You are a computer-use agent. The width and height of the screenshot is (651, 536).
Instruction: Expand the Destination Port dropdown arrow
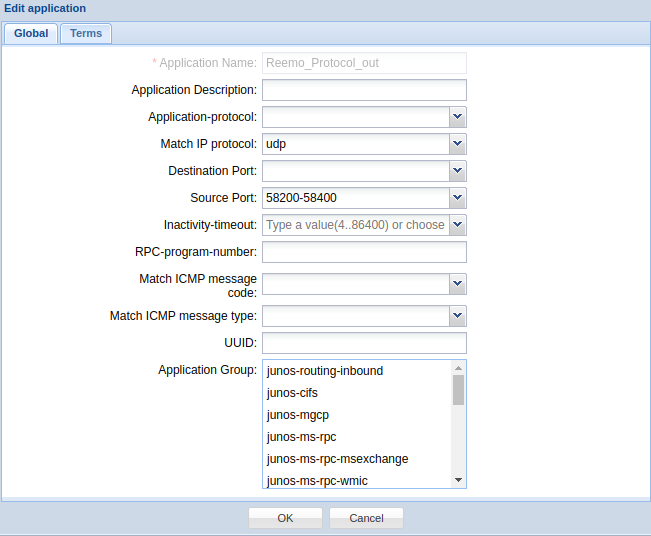pos(457,171)
